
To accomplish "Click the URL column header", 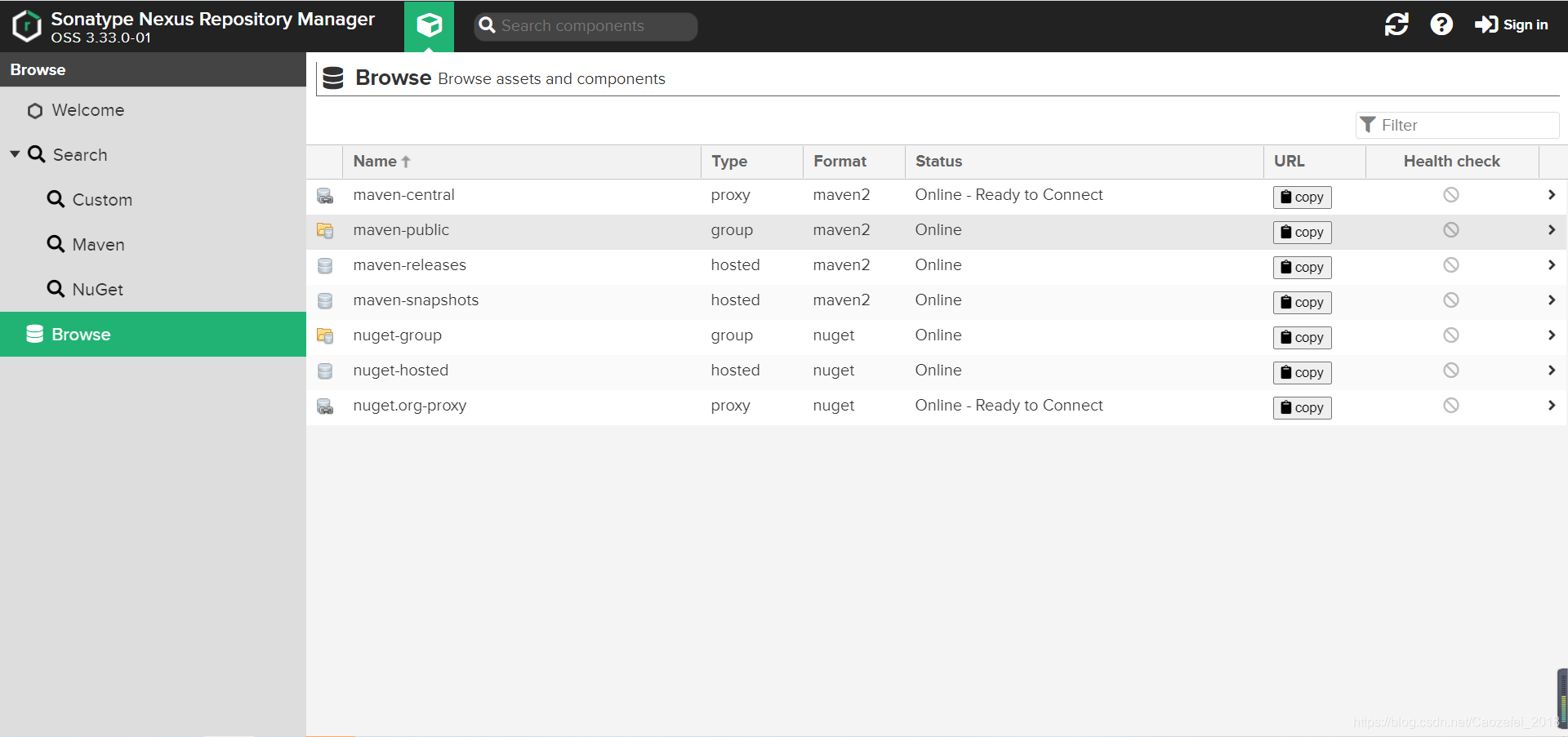I will [1315, 162].
